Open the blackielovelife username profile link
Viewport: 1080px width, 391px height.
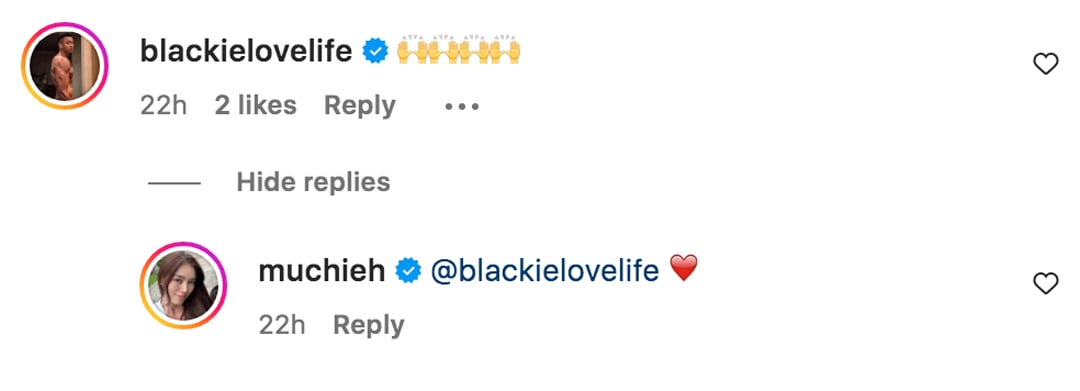coord(247,51)
